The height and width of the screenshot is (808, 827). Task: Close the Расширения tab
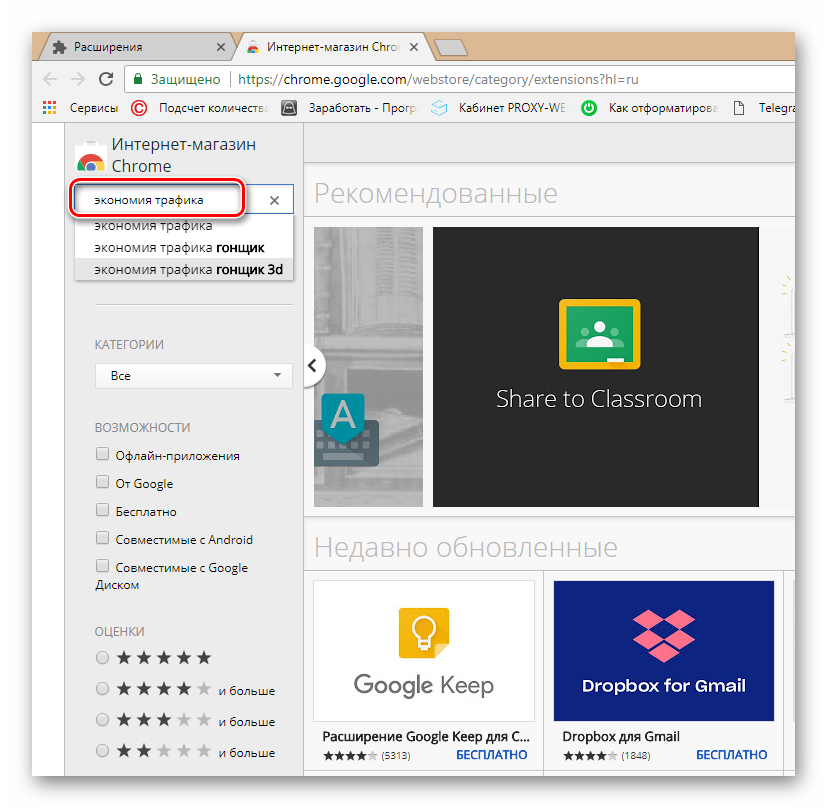(221, 47)
